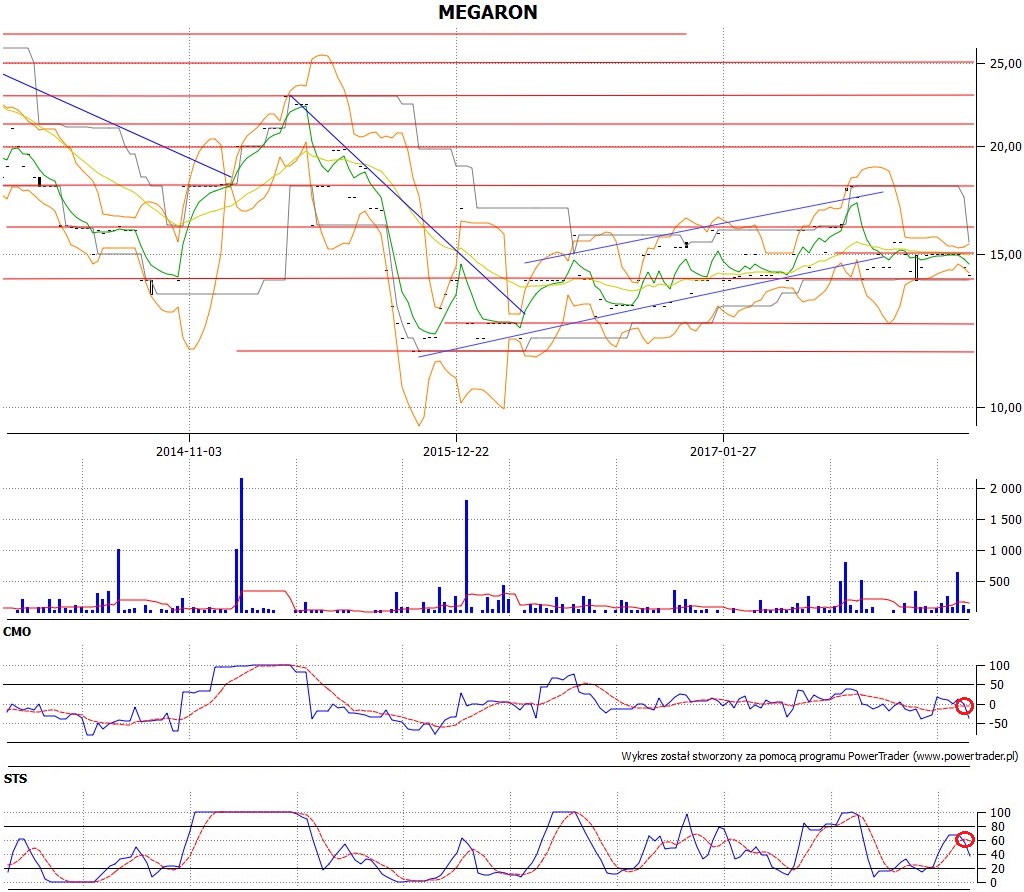The height and width of the screenshot is (892, 1024).
Task: Click the red circle marker on CMO
Action: (965, 706)
